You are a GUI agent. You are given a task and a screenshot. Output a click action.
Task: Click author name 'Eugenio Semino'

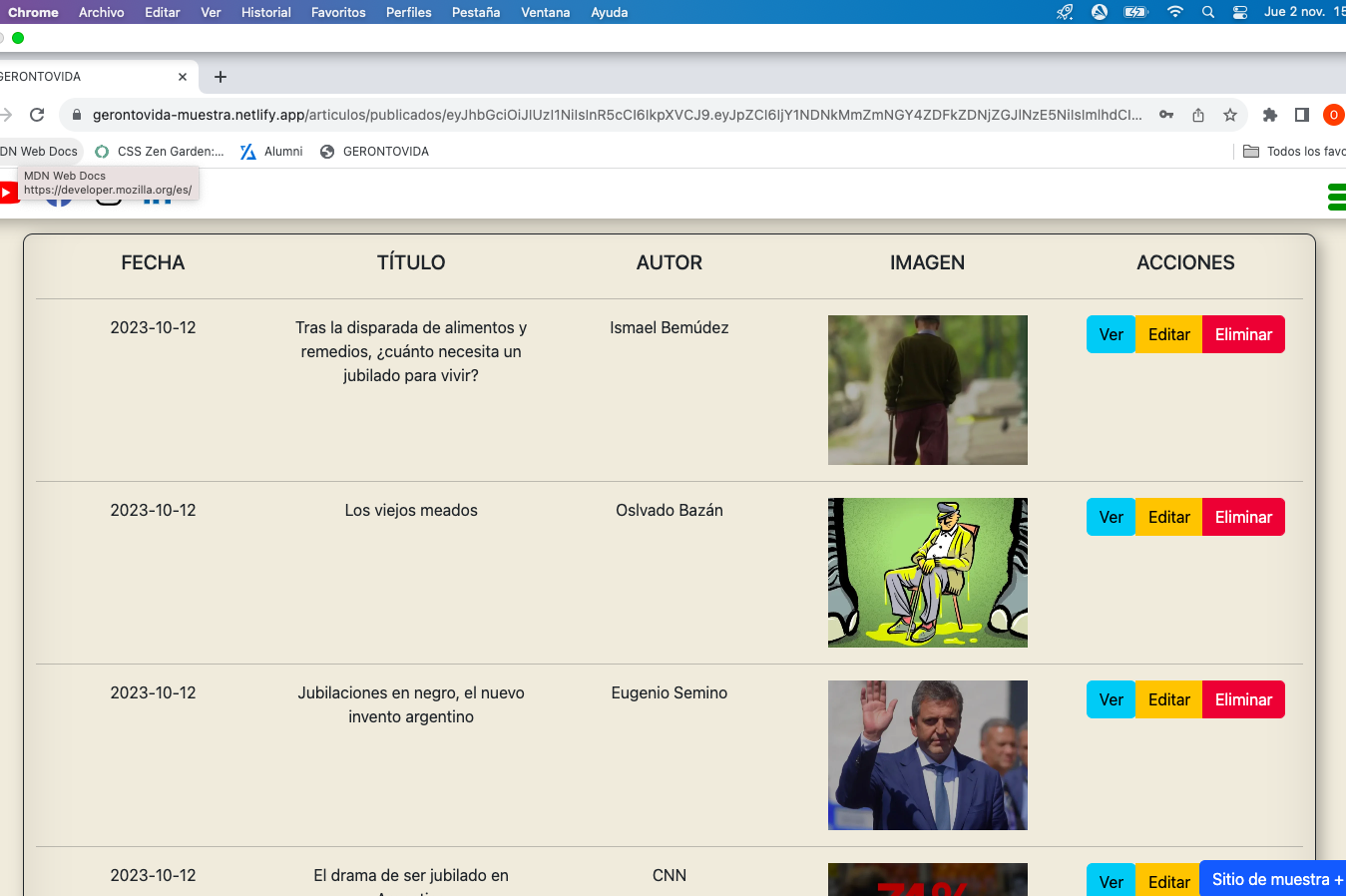click(670, 692)
